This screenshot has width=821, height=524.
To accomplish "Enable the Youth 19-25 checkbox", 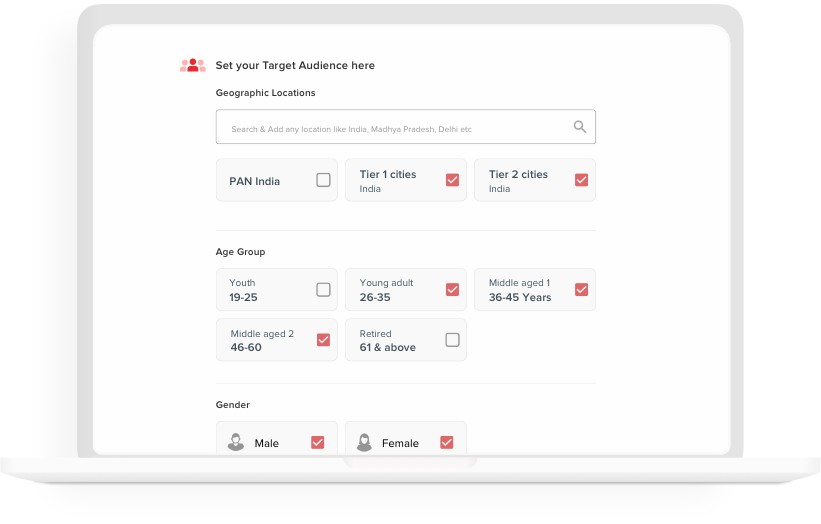I will [x=324, y=289].
